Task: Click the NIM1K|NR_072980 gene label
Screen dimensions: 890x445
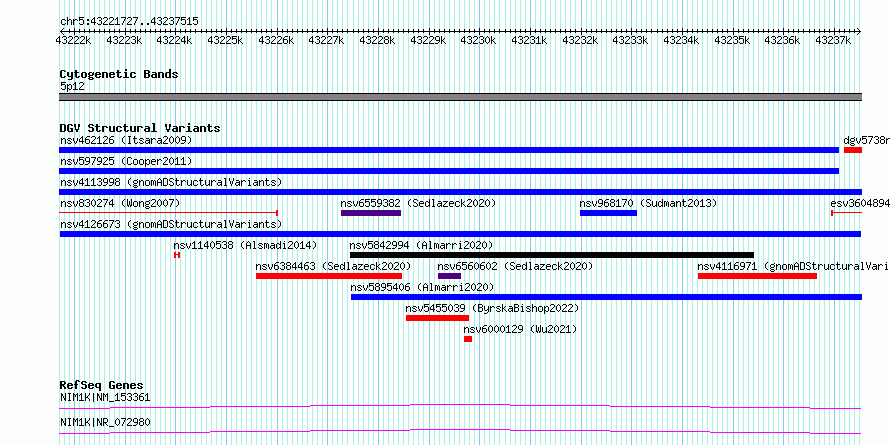Action: tap(105, 422)
